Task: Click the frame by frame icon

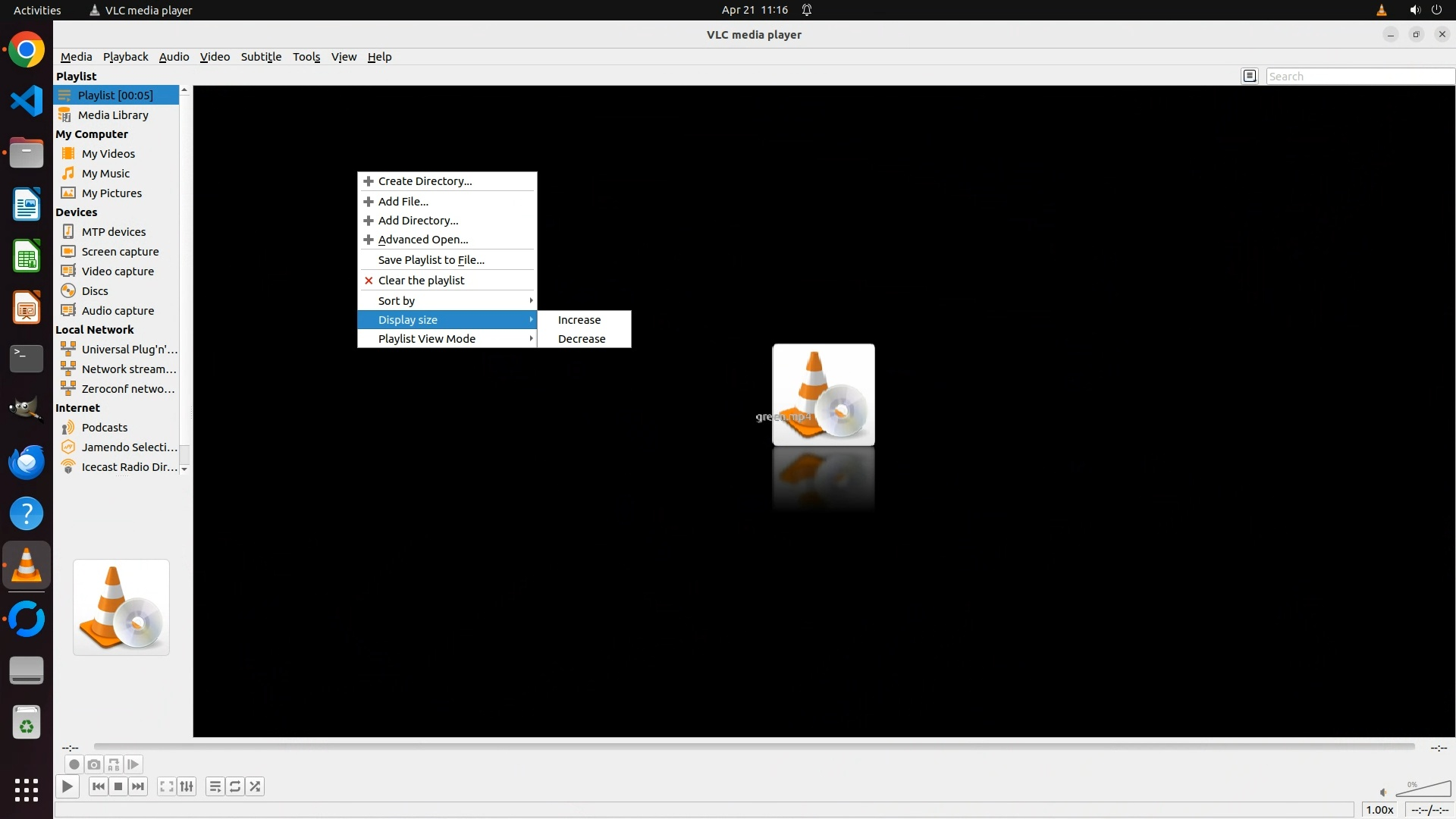Action: tap(133, 764)
